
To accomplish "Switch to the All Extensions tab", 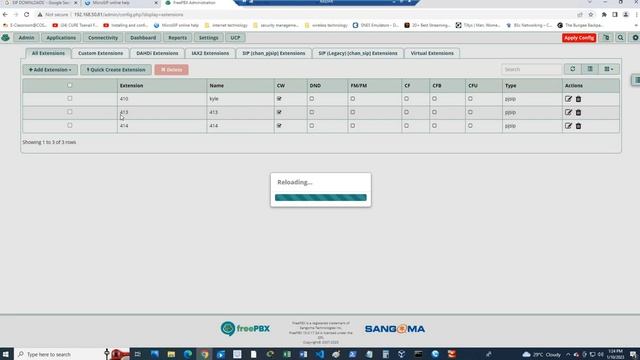I will point(48,53).
